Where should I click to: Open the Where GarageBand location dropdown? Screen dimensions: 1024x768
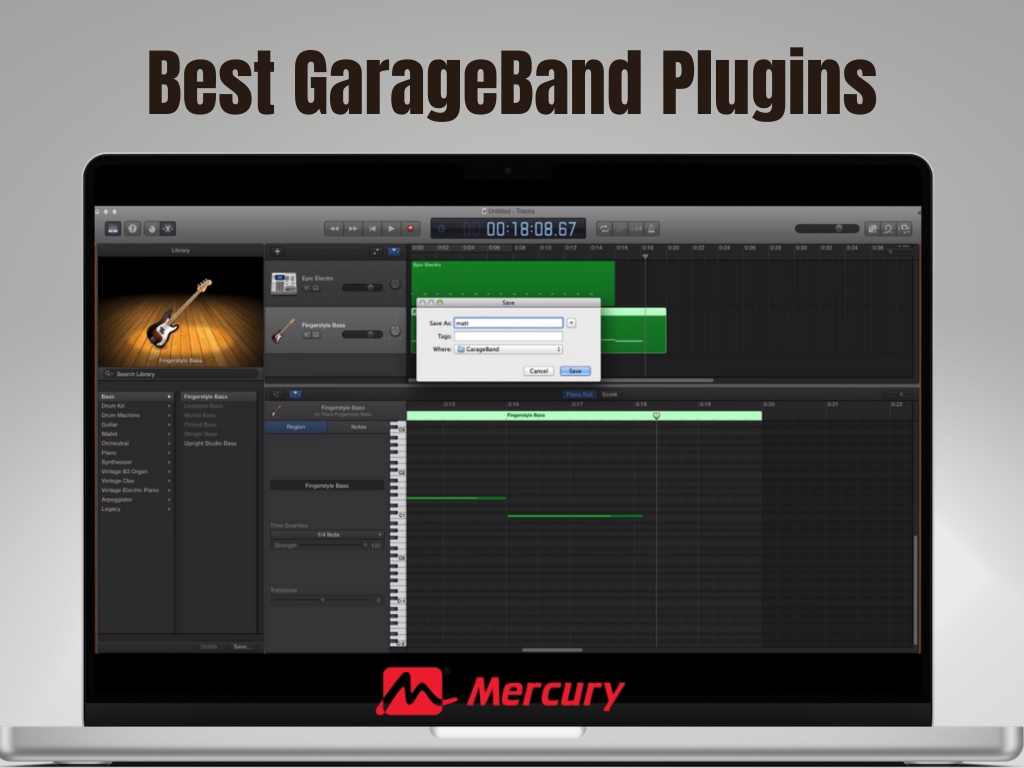pyautogui.click(x=508, y=349)
